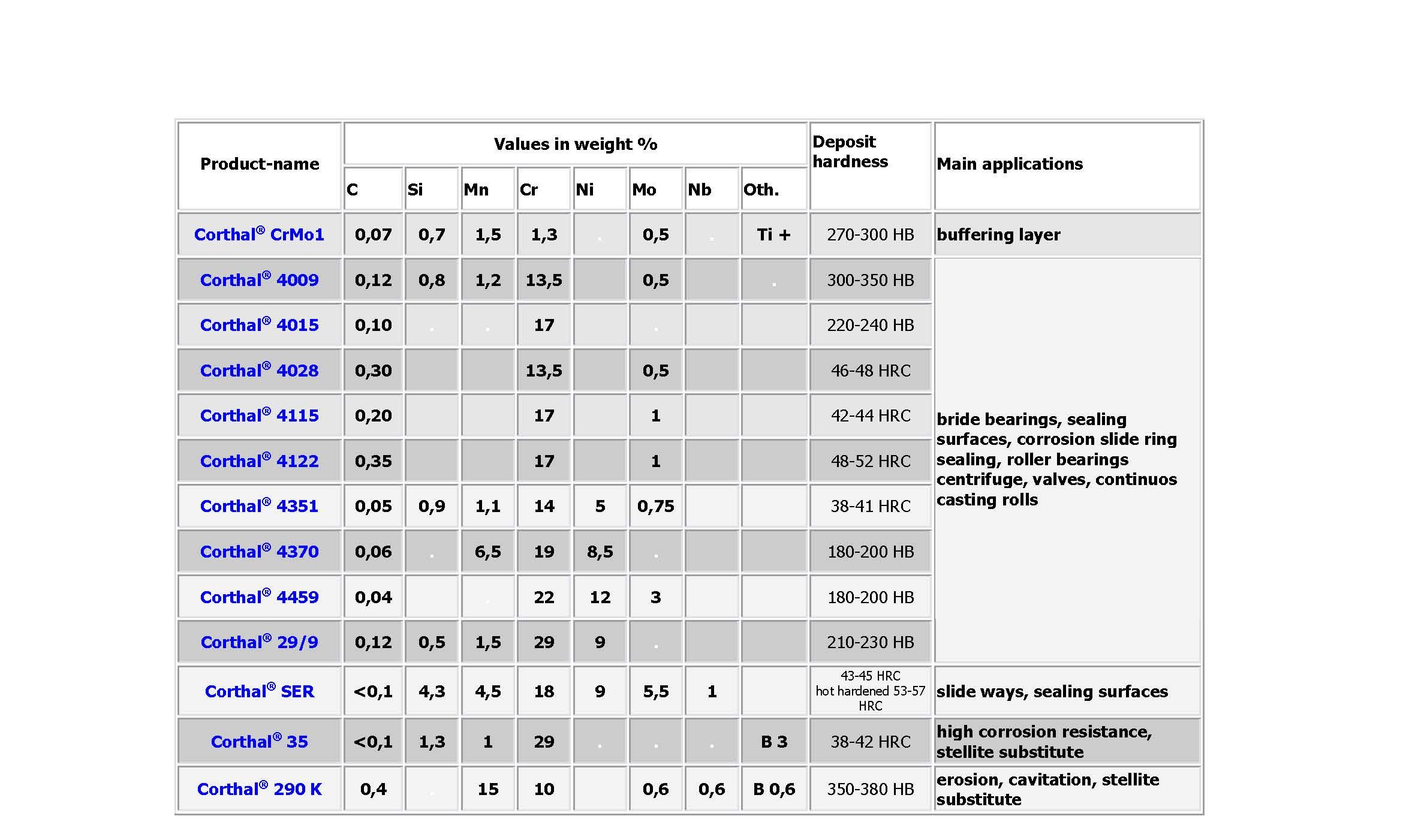Open the Corthal 4115 product link

pos(259,416)
